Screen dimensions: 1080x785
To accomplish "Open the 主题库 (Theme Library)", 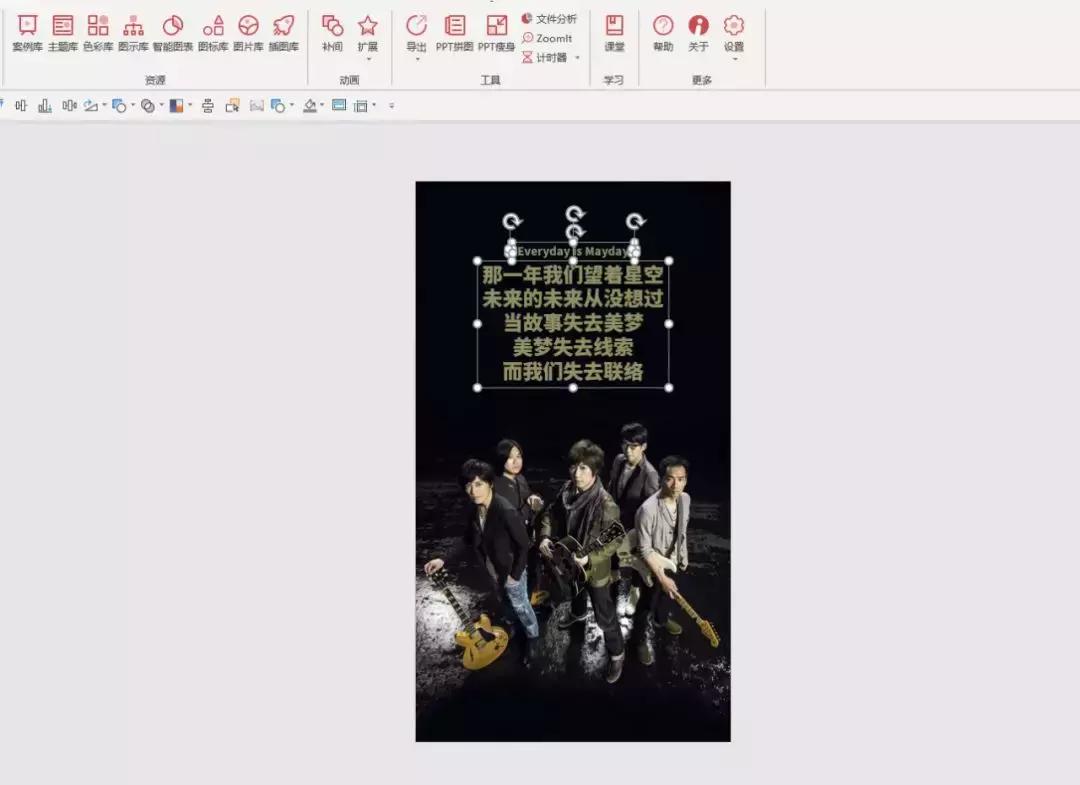I will [62, 33].
